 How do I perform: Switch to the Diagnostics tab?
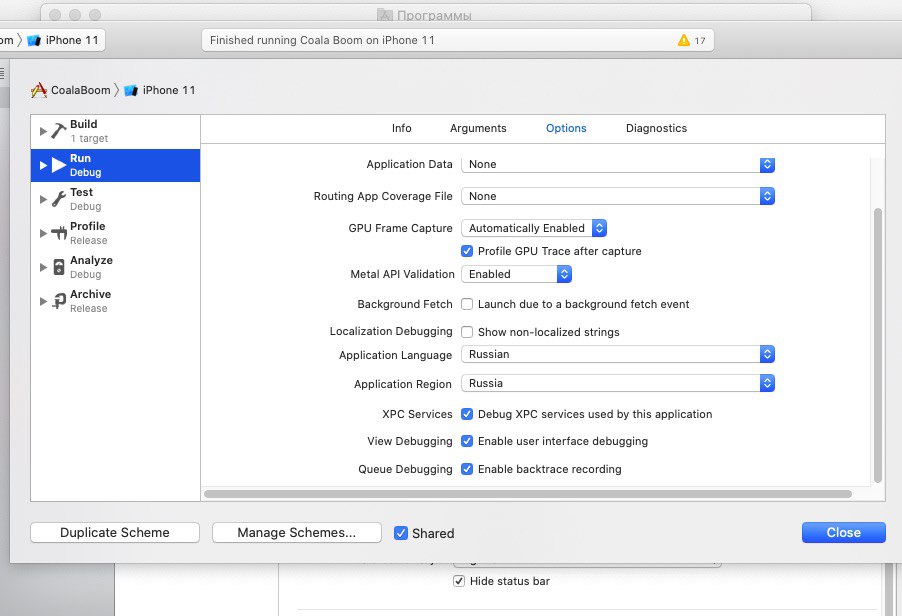click(656, 128)
